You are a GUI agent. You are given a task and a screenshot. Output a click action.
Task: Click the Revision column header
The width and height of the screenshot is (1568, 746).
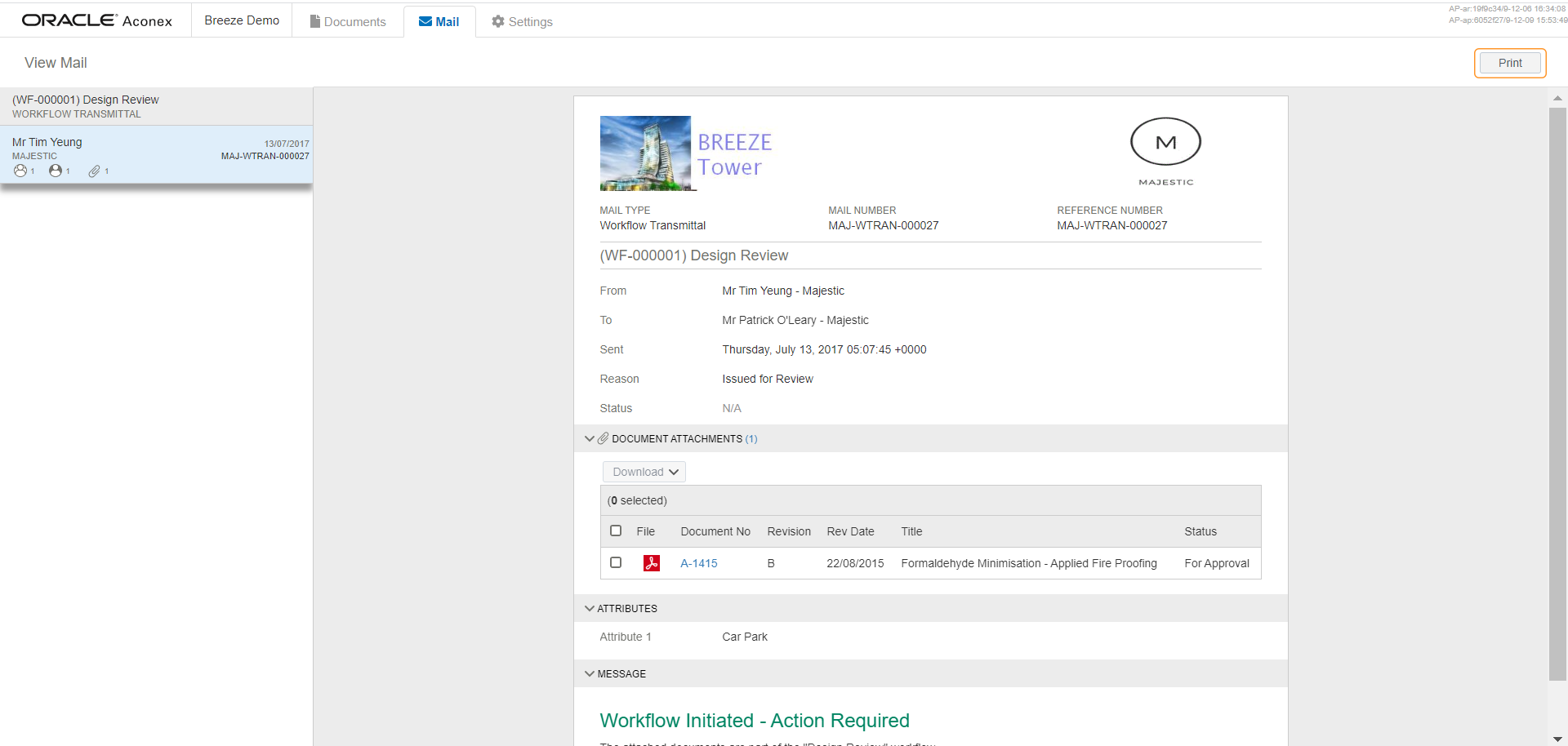tap(789, 531)
